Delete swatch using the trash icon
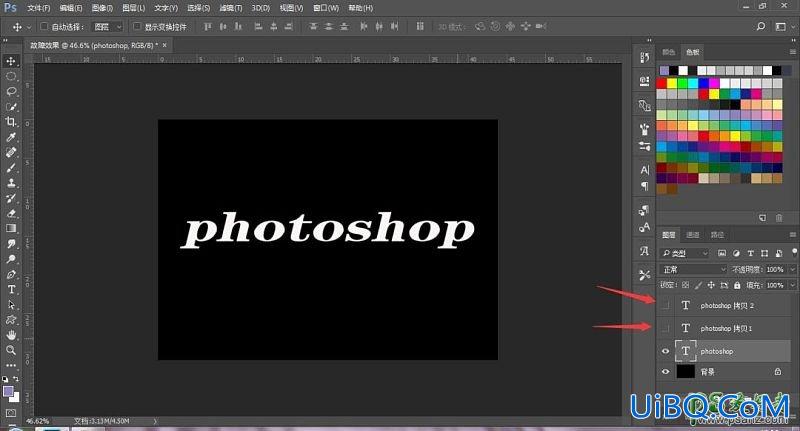The width and height of the screenshot is (800, 431). point(779,218)
